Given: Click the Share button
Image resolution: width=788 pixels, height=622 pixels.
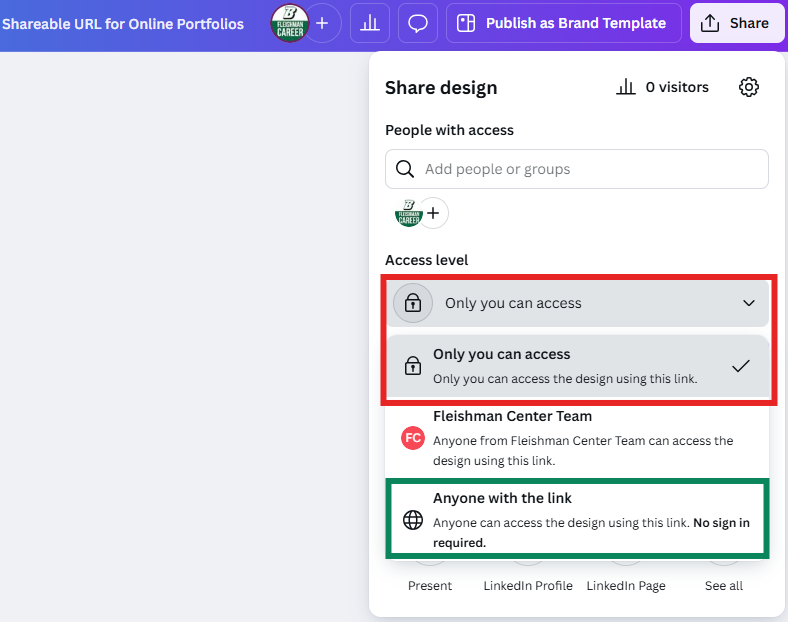Looking at the screenshot, I should coord(736,23).
